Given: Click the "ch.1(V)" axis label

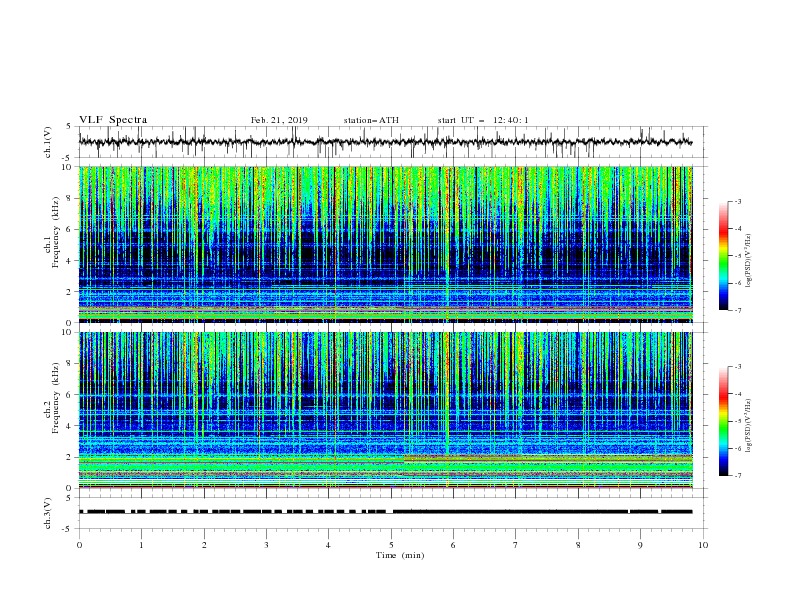Looking at the screenshot, I should tap(48, 142).
